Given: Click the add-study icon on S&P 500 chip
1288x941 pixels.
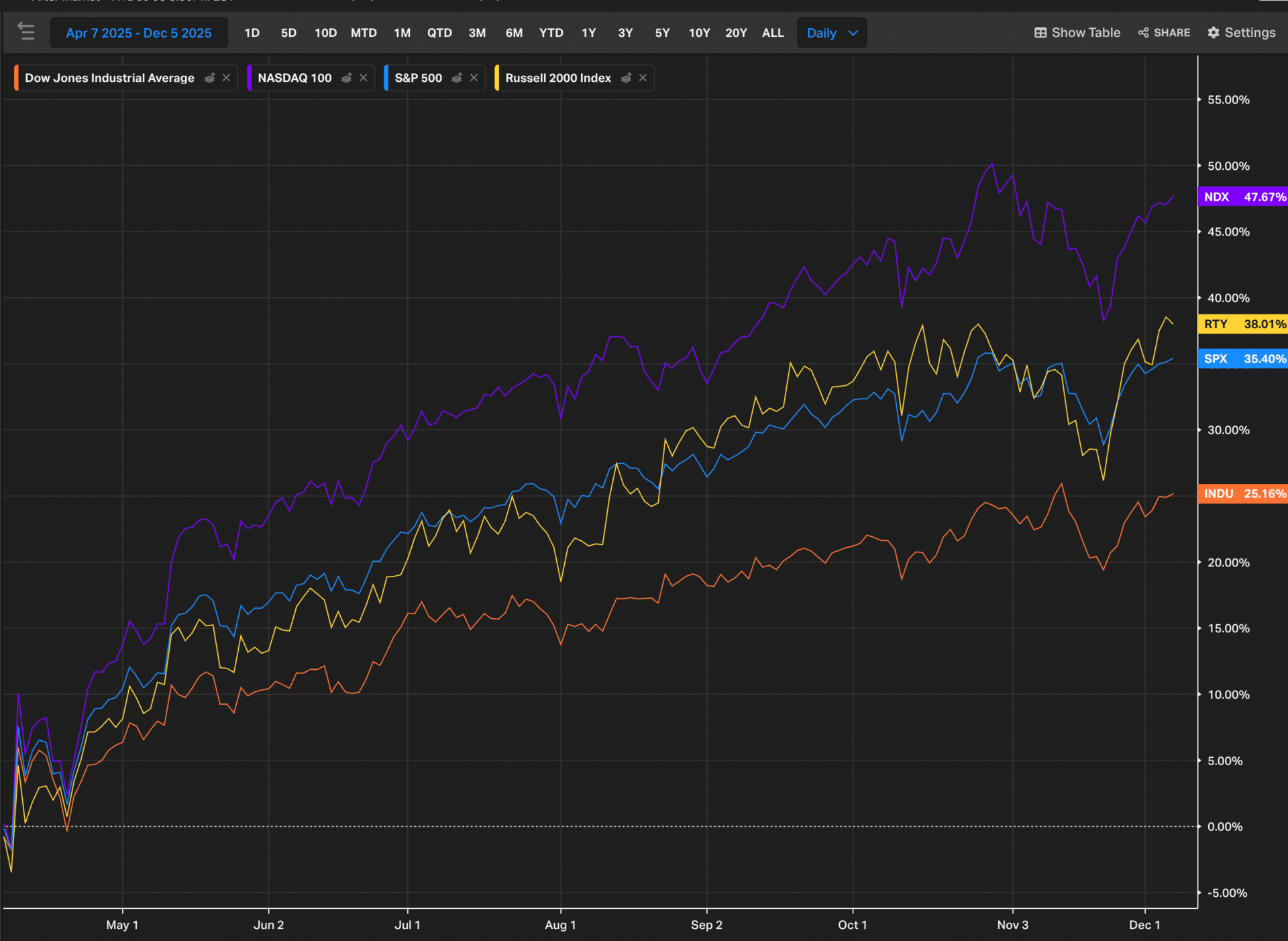Looking at the screenshot, I should pyautogui.click(x=457, y=78).
